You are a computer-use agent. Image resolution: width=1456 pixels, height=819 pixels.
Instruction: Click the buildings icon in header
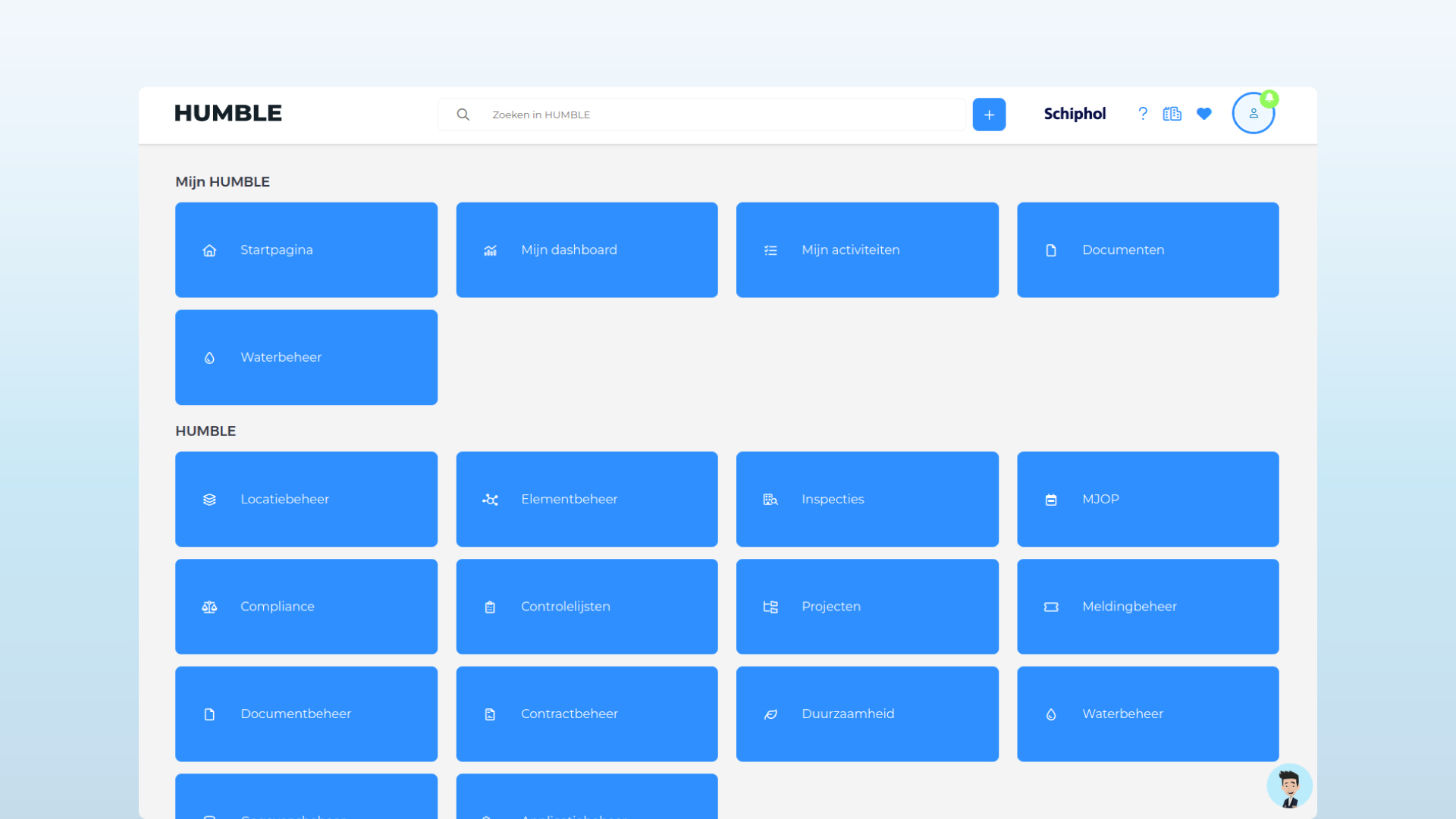coord(1172,114)
